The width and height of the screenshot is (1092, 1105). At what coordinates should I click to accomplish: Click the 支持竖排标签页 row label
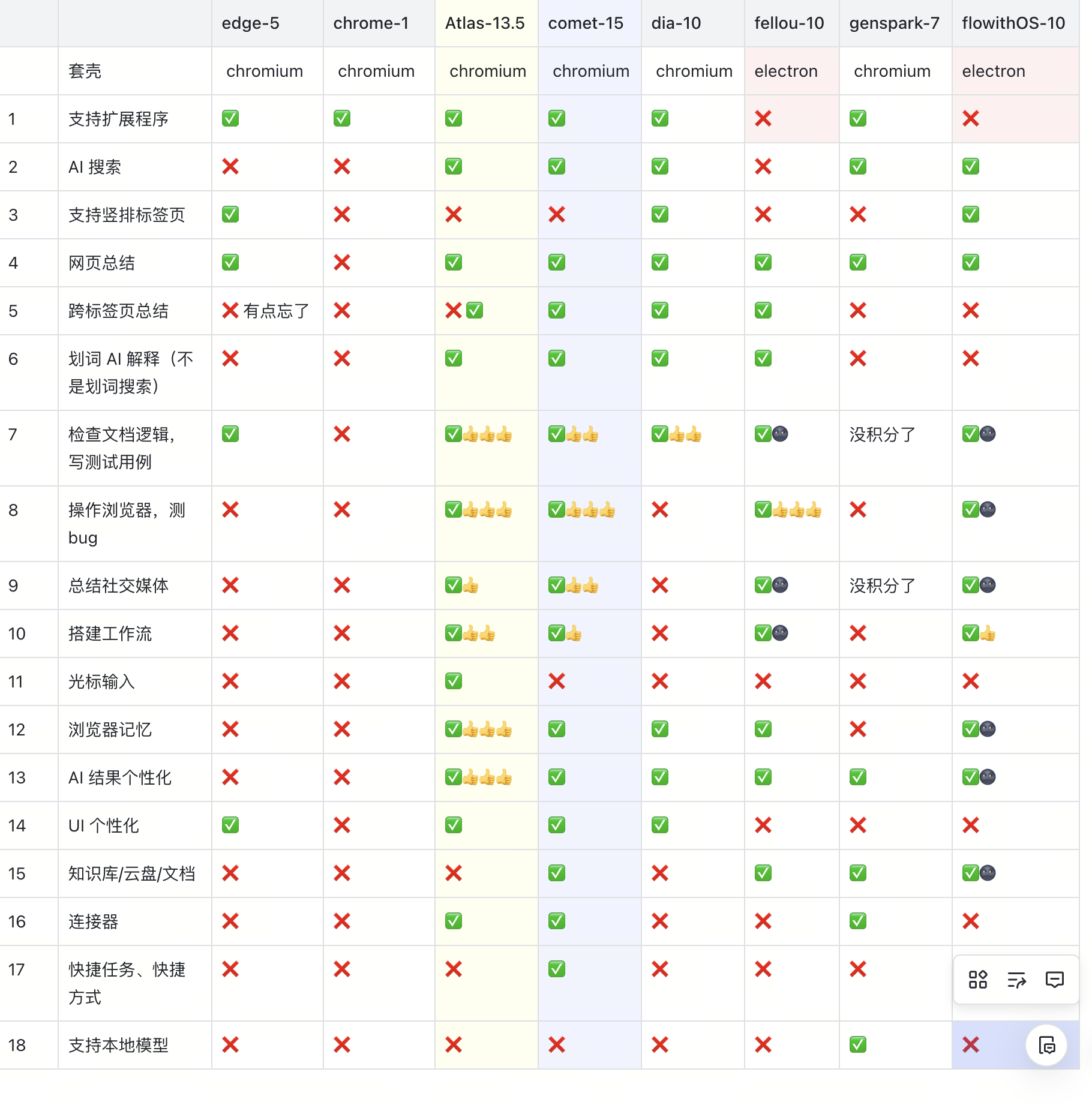(x=127, y=215)
